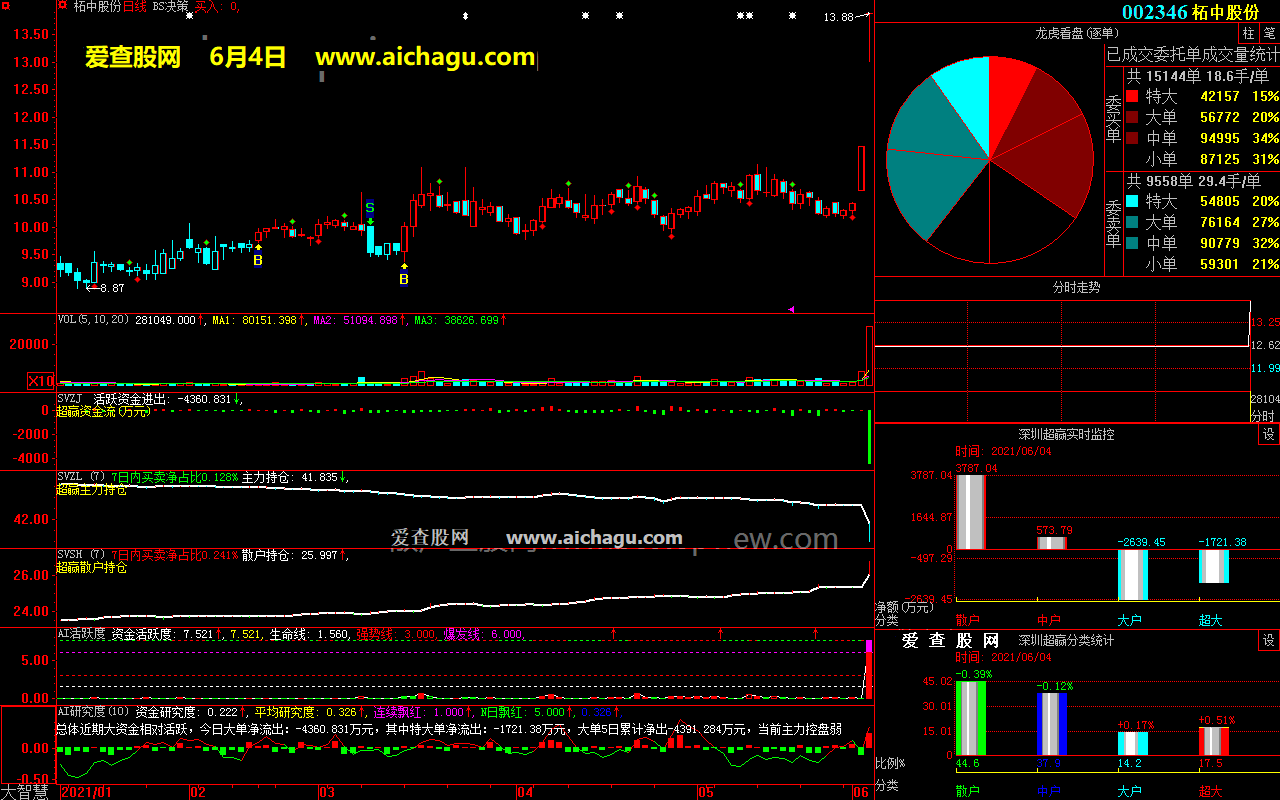Click the 委买单 vertical label
This screenshot has height=800, width=1280.
1114,119
